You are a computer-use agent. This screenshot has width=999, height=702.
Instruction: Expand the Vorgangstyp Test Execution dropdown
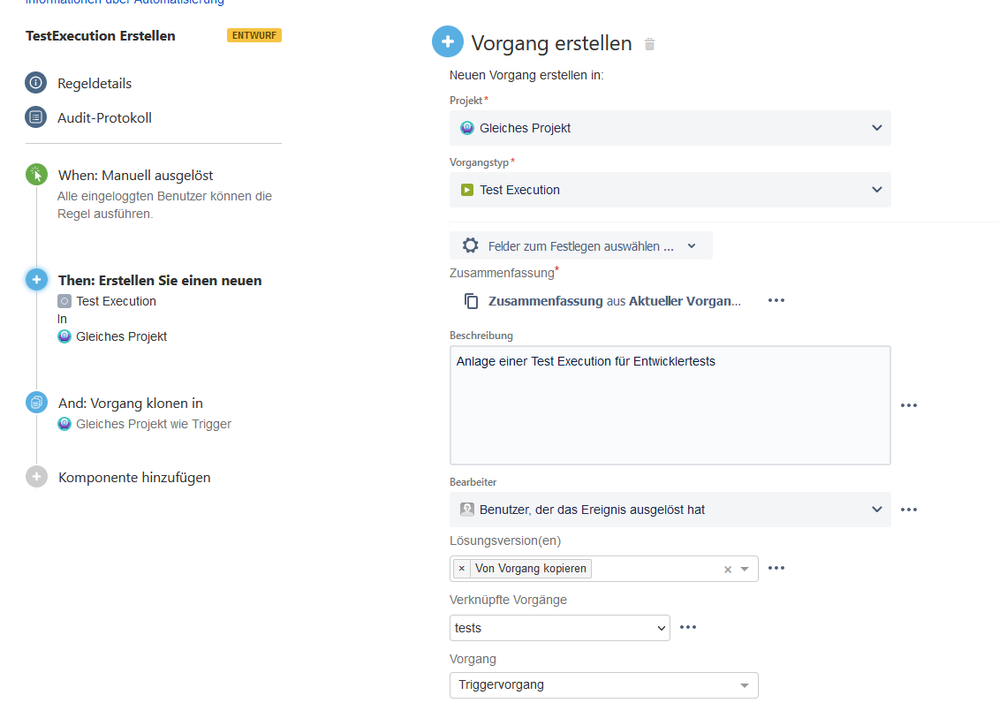670,190
